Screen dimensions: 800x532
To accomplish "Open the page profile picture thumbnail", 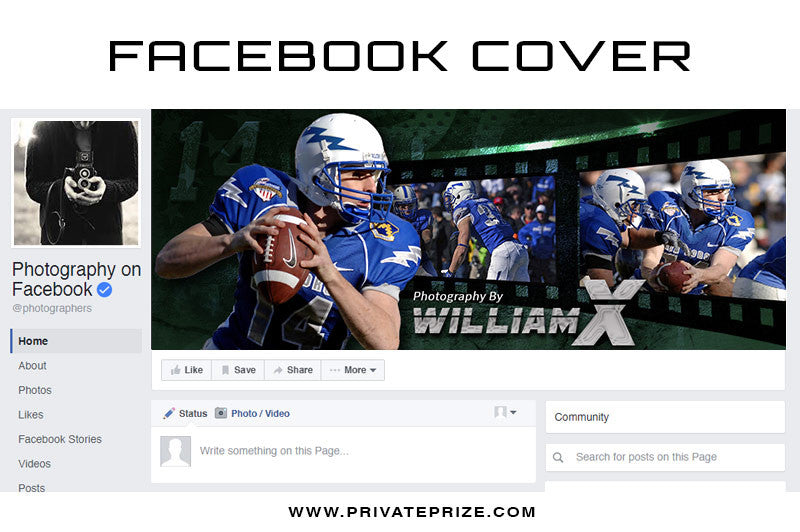I will (x=76, y=183).
